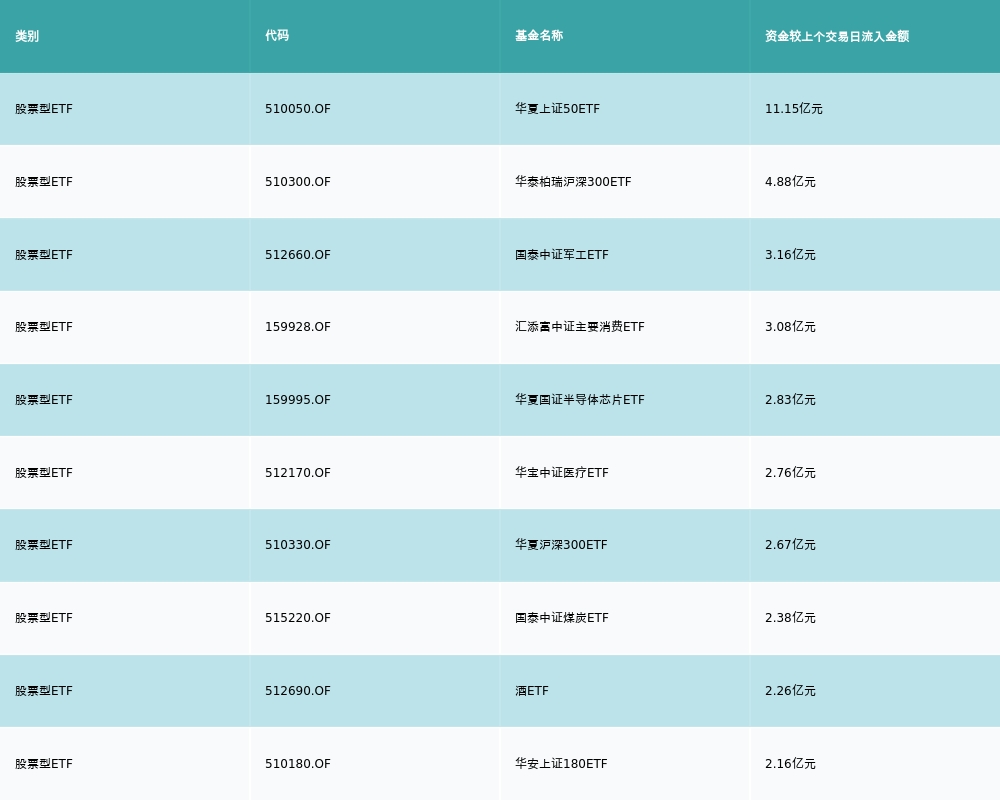Select inflow amount 2.16亿元

(790, 764)
